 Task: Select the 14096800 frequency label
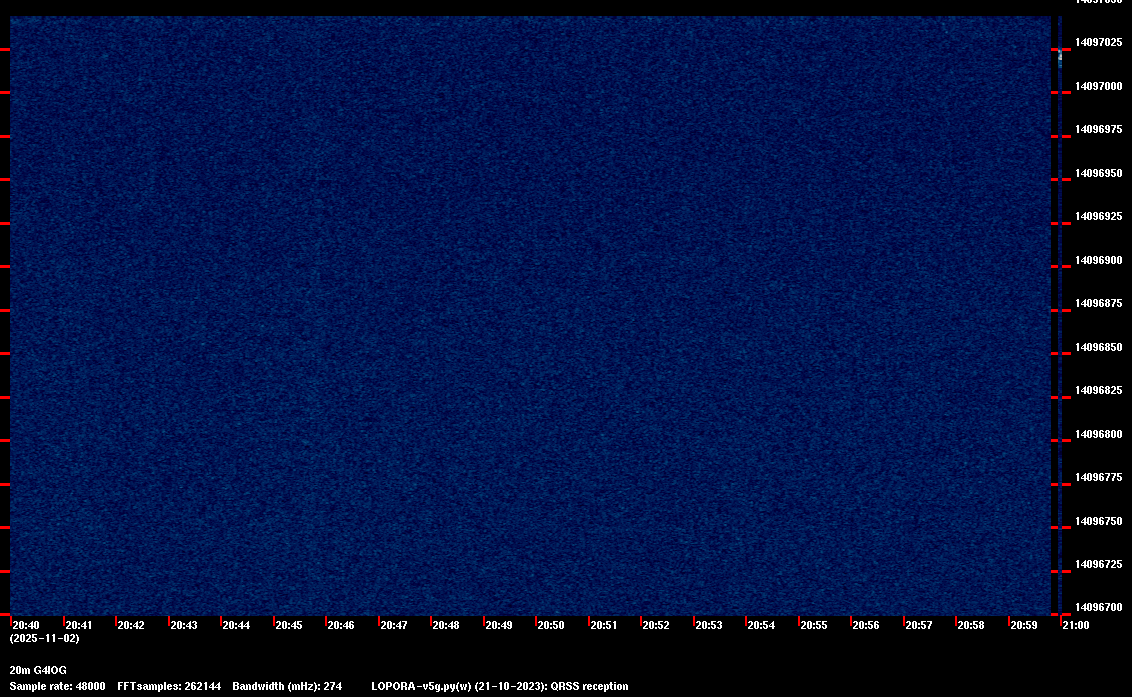(1099, 434)
